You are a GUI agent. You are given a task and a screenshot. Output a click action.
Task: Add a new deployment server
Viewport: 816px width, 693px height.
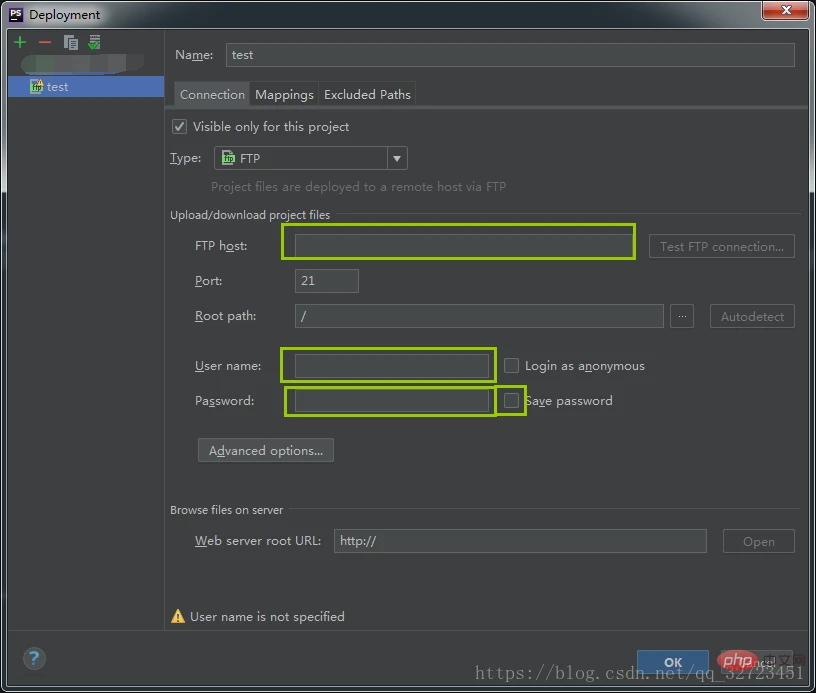[20, 42]
